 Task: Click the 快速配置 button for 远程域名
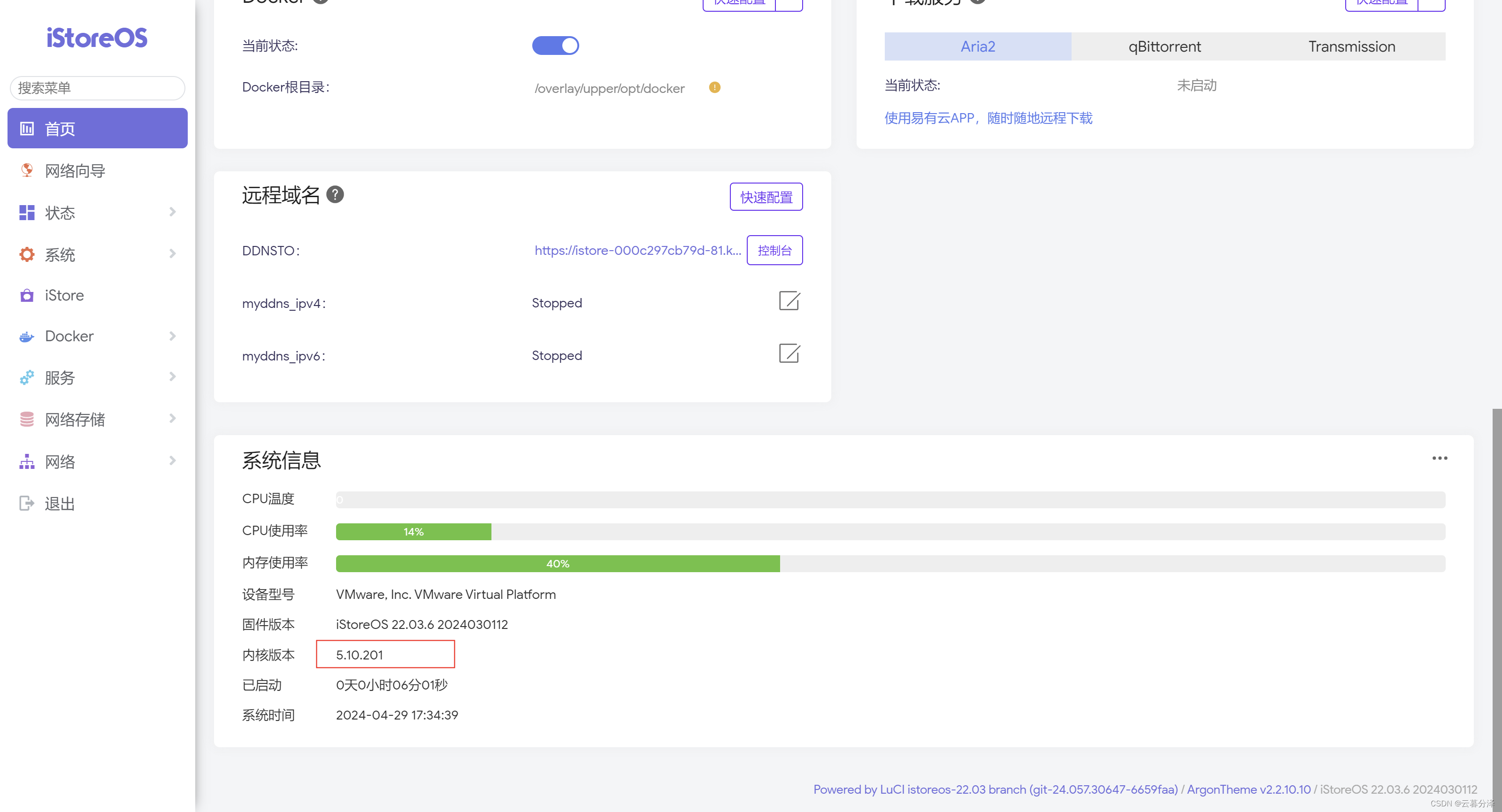[x=766, y=197]
